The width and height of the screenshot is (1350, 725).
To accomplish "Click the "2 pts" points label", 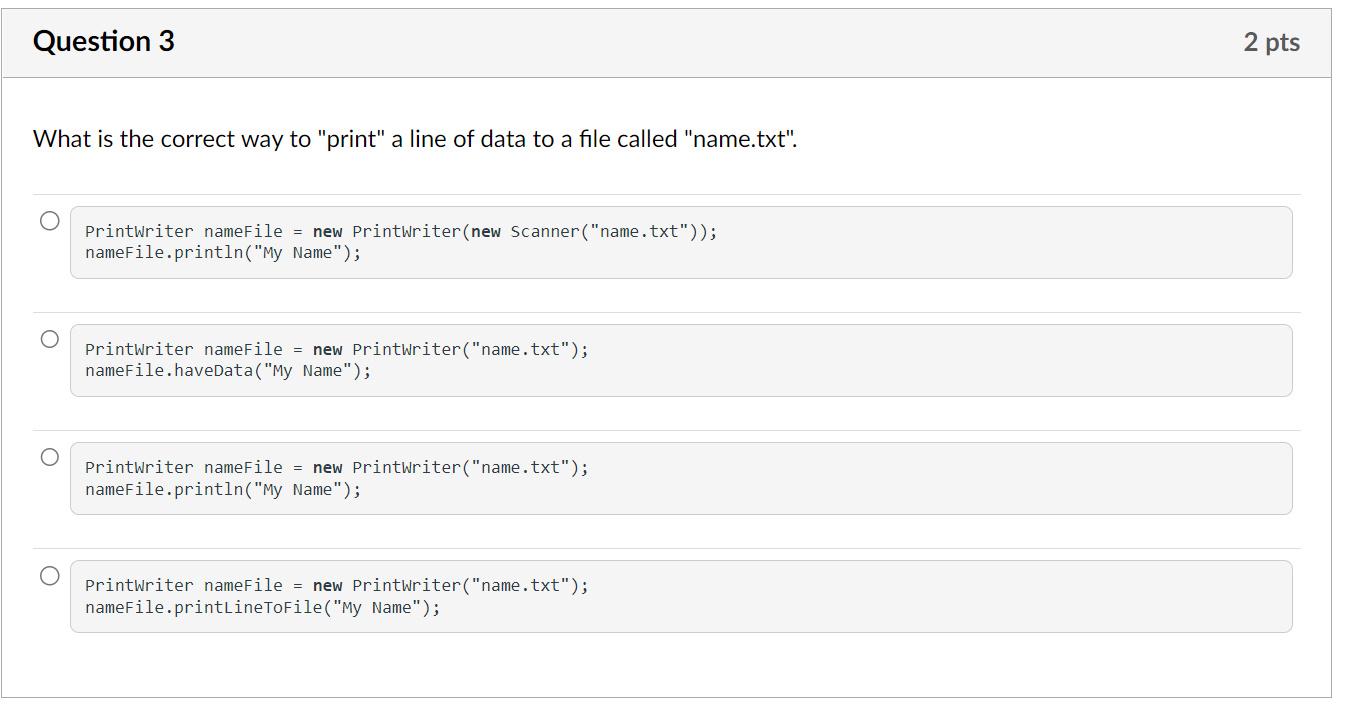I will pyautogui.click(x=1271, y=42).
